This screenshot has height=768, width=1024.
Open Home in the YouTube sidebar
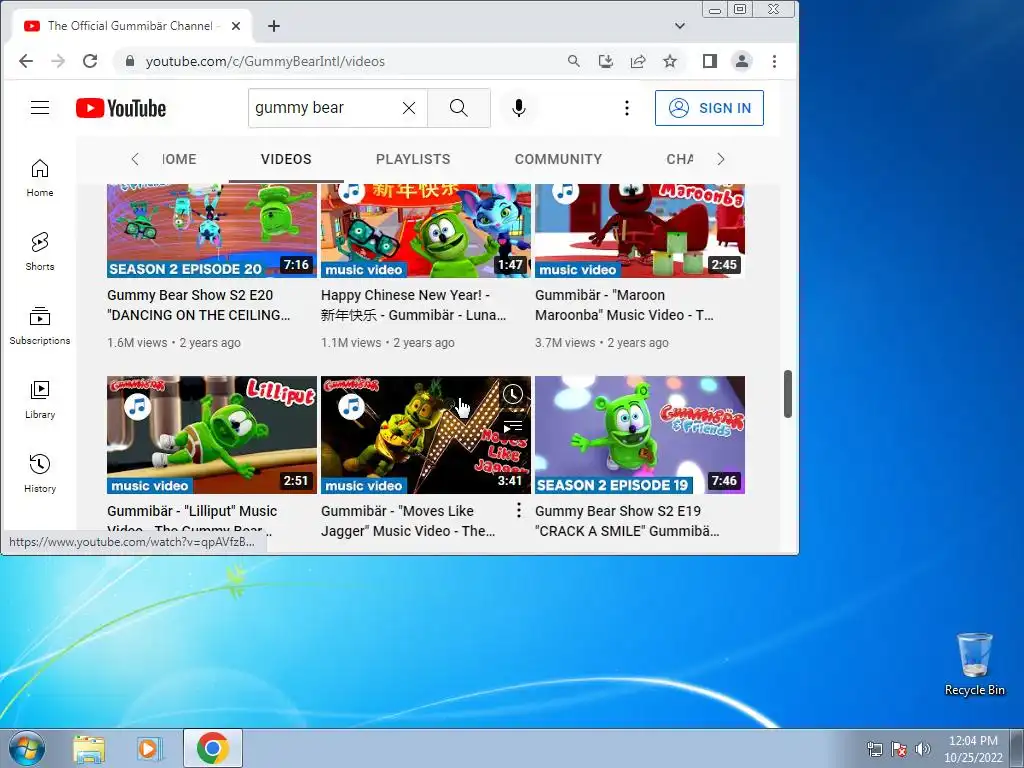[40, 178]
